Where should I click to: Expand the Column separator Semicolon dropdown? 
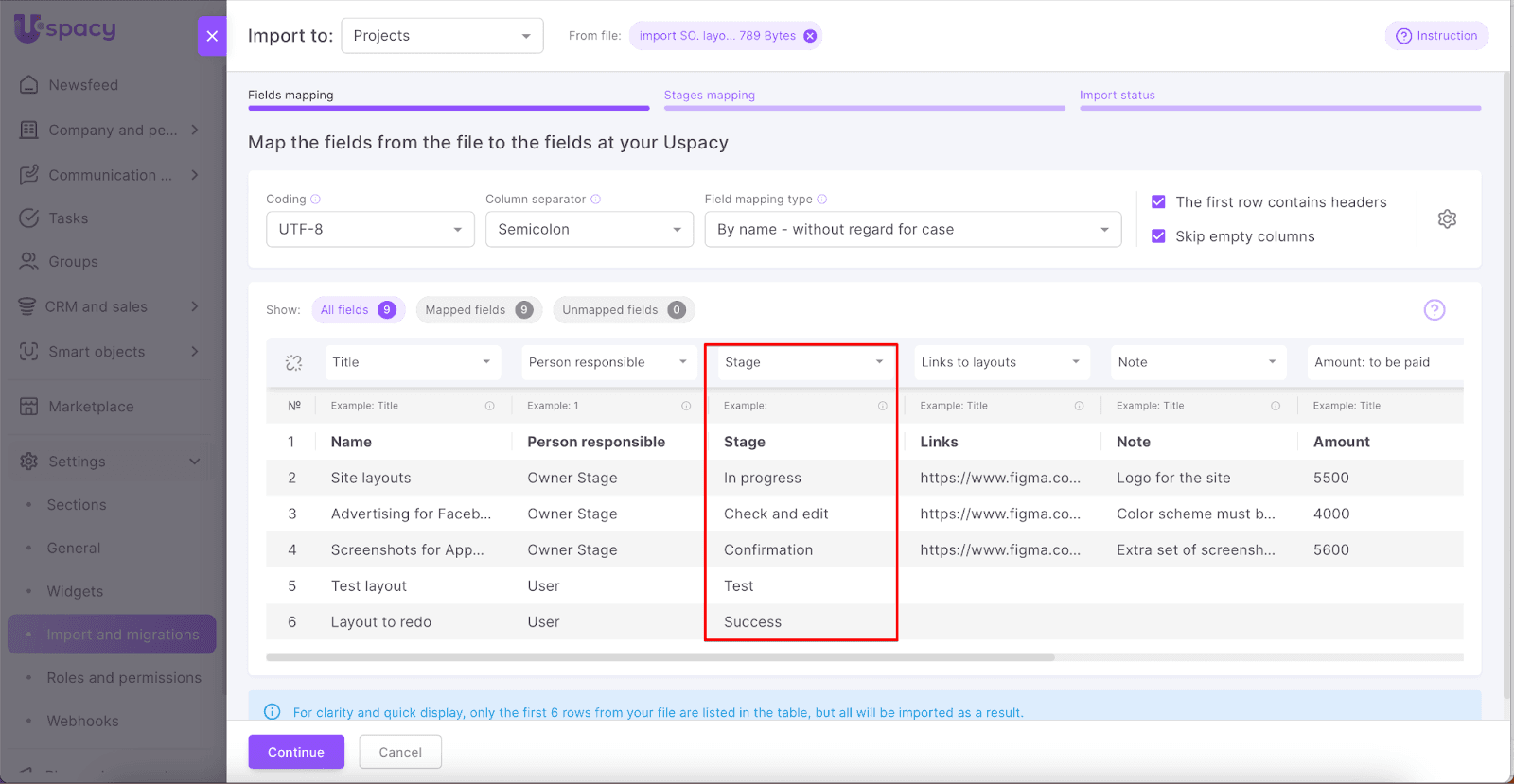589,230
